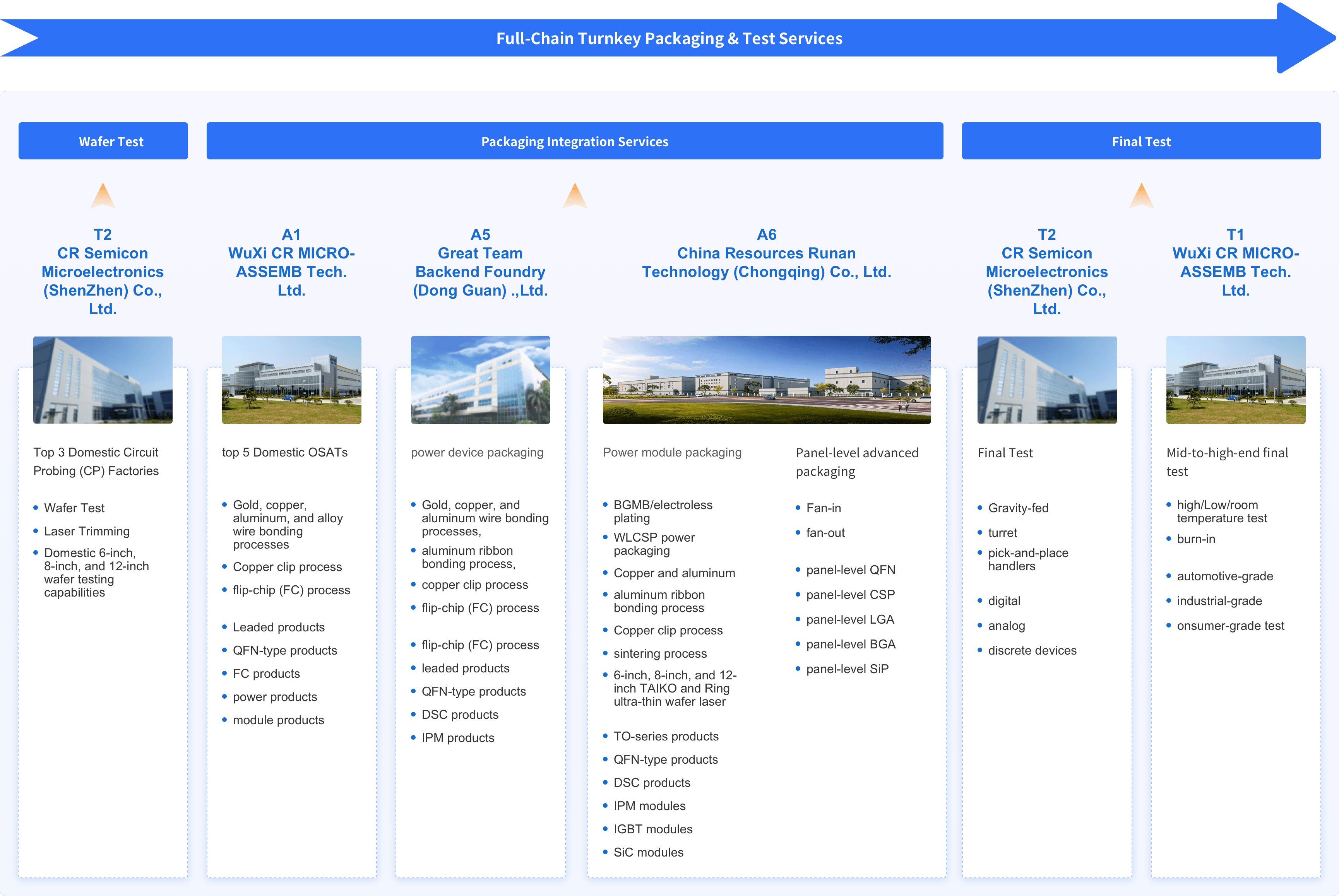The width and height of the screenshot is (1339, 896).
Task: Click the Full-Chain Turnkey Packaging & Test Services banner
Action: coord(669,38)
